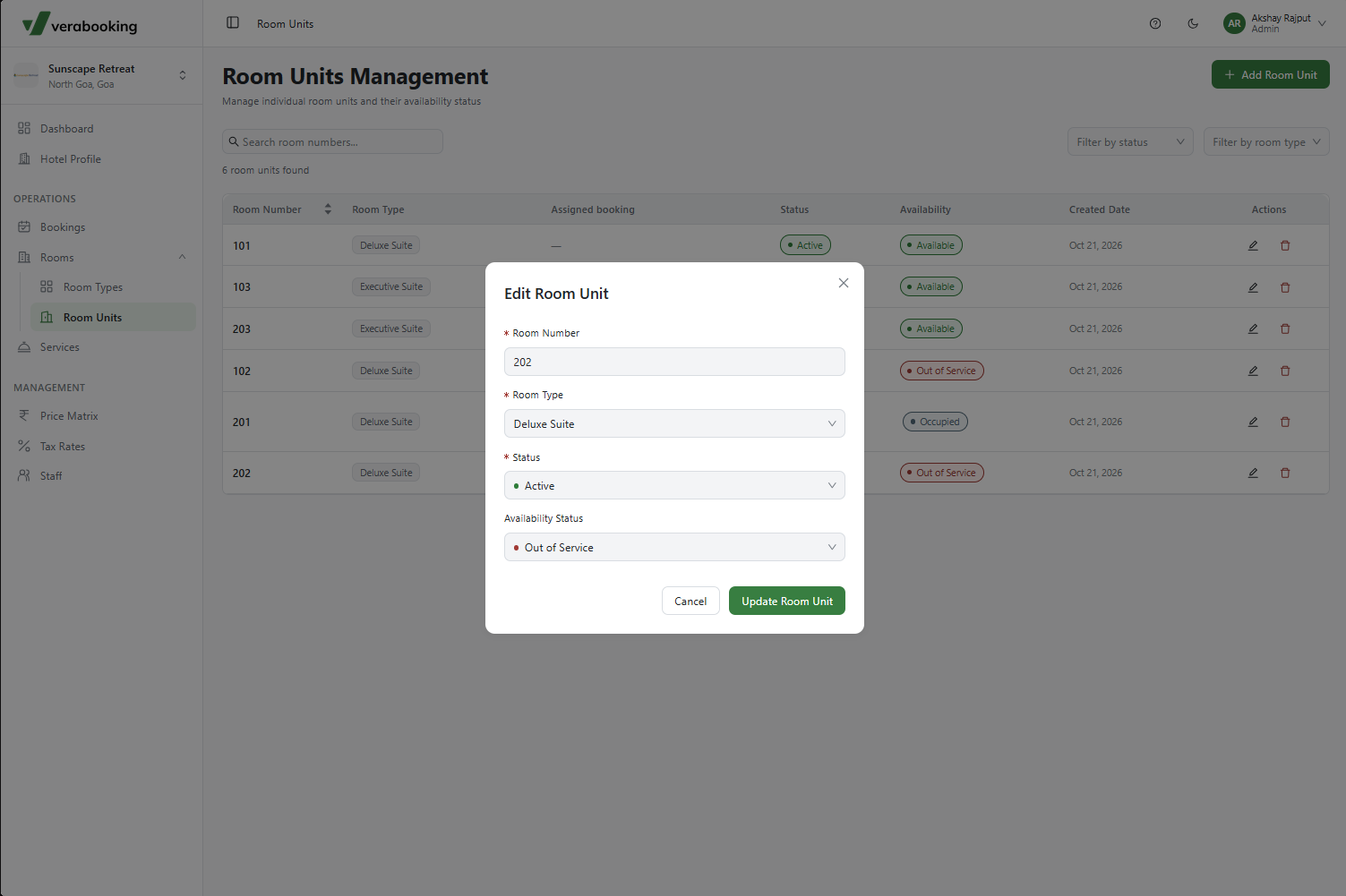Click the verabooking logo
The image size is (1346, 896).
coord(80,24)
